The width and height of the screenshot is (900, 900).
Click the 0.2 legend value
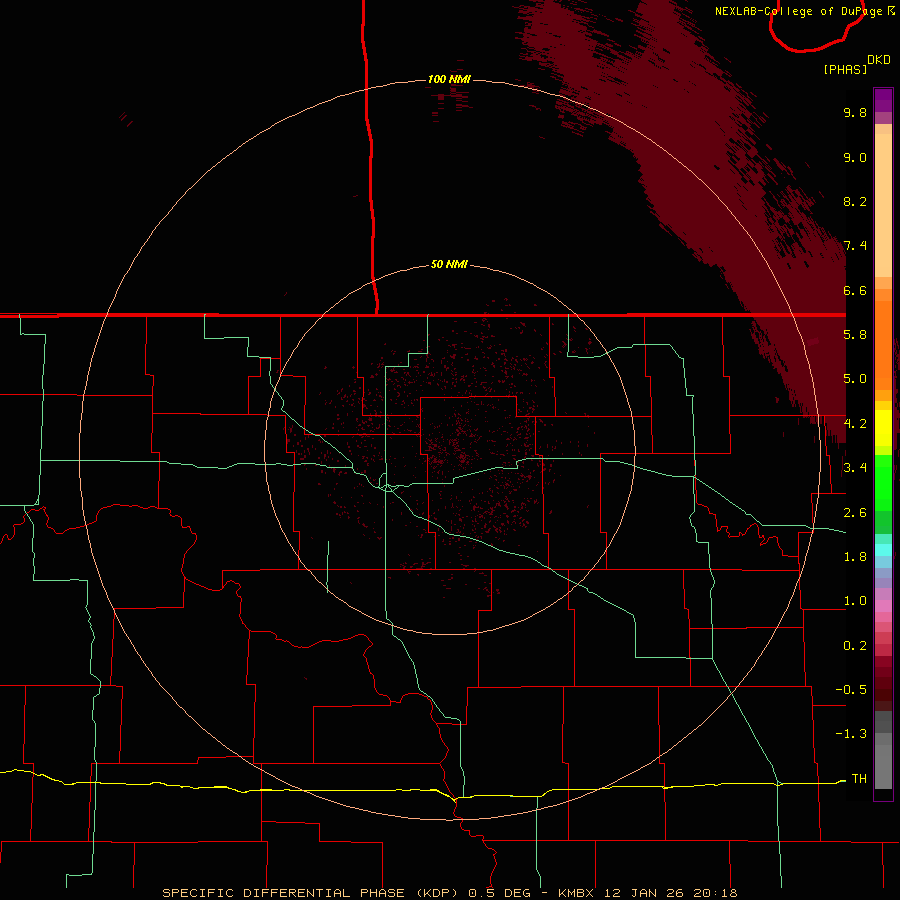[x=855, y=646]
